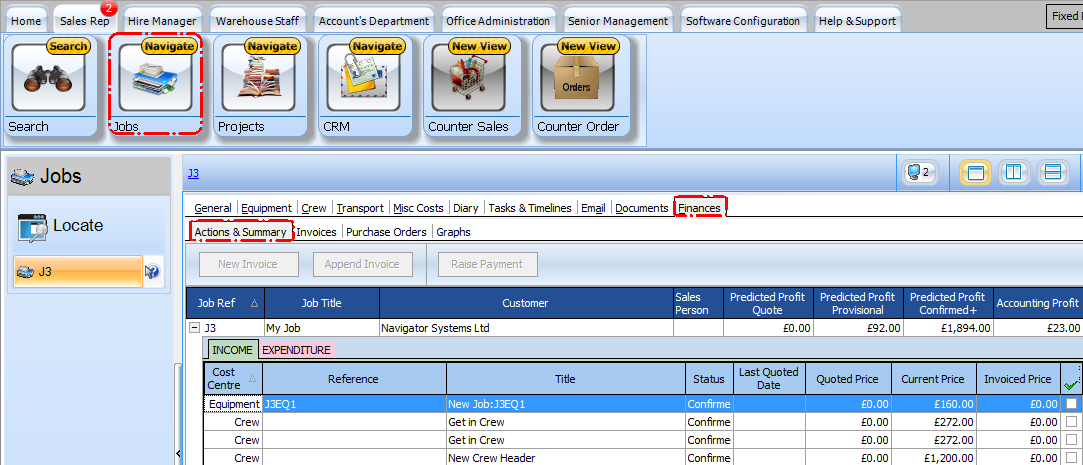The image size is (1083, 465).
Task: Tick checkbox for Equipment J3EQ1 row
Action: [x=1071, y=404]
